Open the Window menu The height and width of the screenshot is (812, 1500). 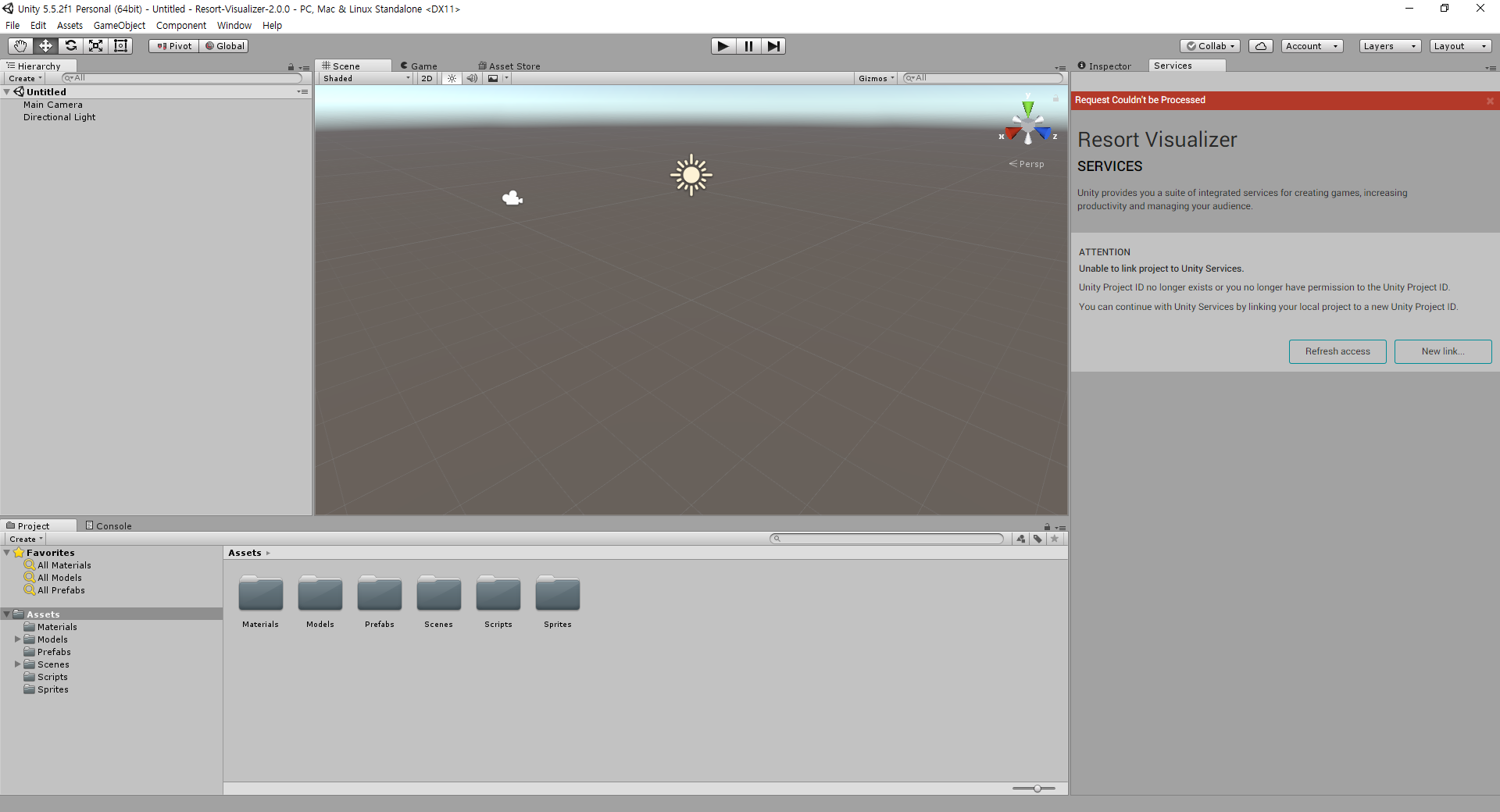(x=234, y=26)
